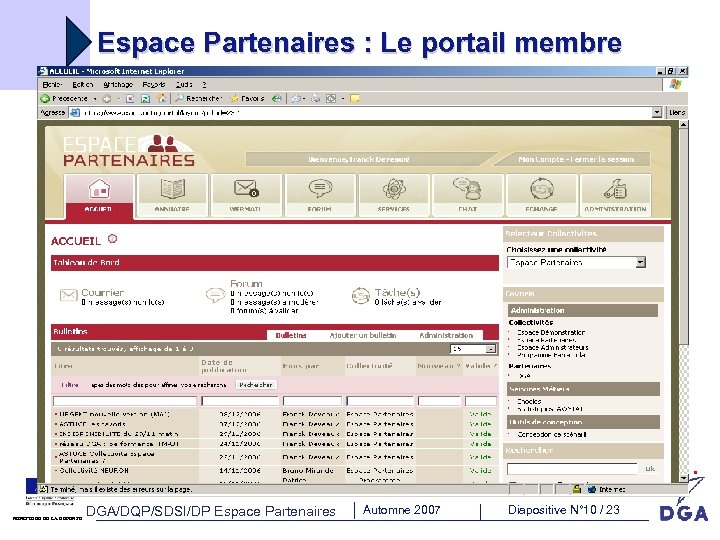Image resolution: width=720 pixels, height=540 pixels.
Task: Click the vertical scrollbar down arrow
Action: (683, 478)
